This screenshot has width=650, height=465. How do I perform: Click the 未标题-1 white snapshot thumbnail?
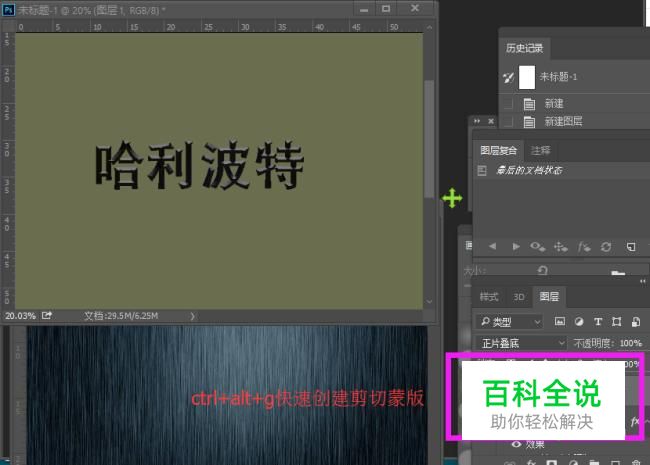pyautogui.click(x=527, y=77)
